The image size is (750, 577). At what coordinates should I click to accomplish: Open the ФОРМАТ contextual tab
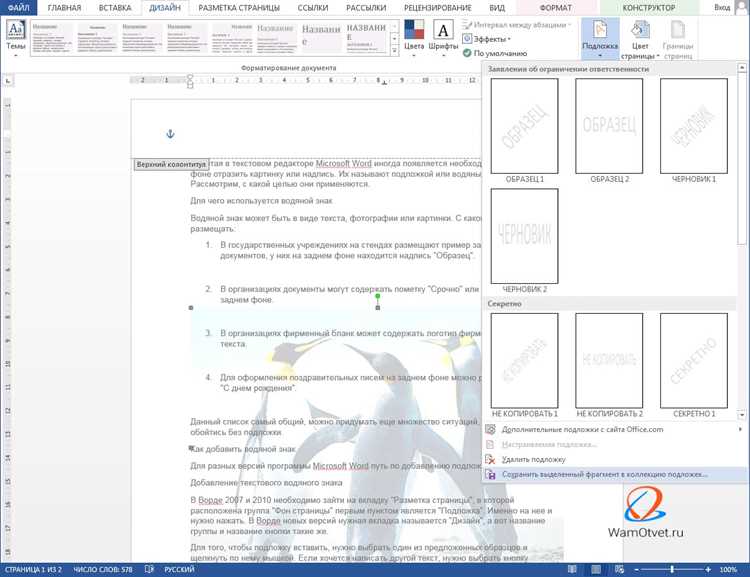click(x=555, y=8)
